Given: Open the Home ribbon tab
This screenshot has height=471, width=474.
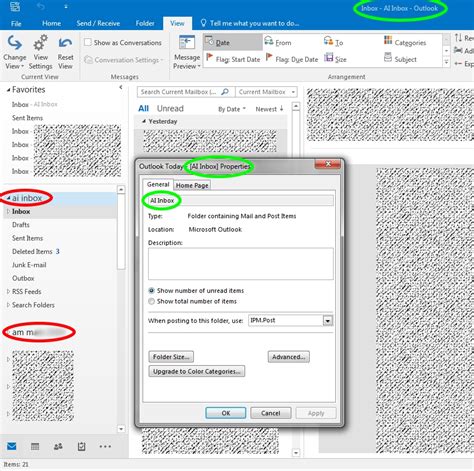Looking at the screenshot, I should (51, 23).
